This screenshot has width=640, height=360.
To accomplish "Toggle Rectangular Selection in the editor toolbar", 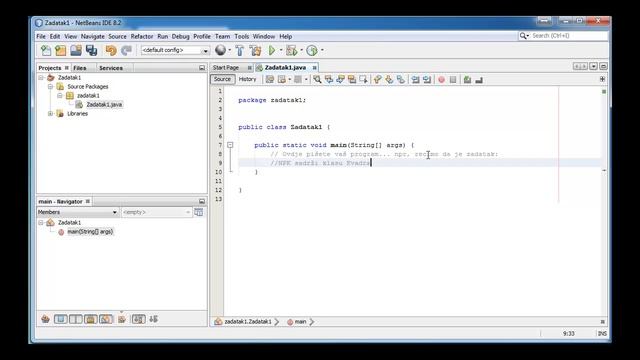I will pos(363,80).
